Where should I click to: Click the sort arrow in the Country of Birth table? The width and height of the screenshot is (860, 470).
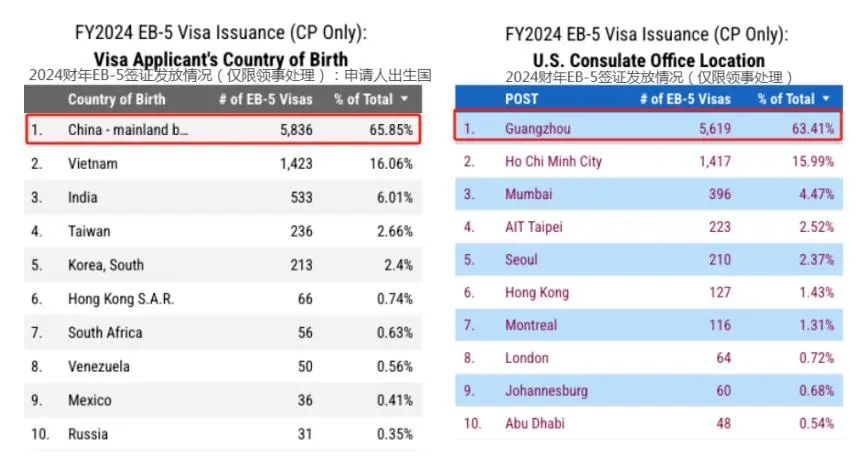pyautogui.click(x=404, y=99)
